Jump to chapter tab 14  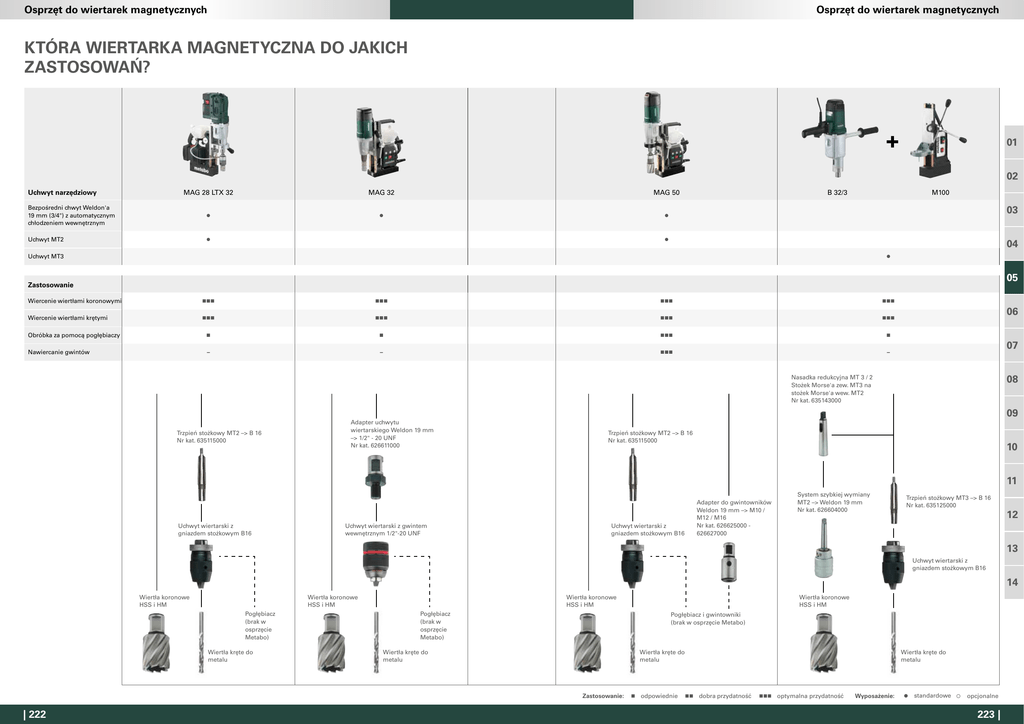(1012, 582)
